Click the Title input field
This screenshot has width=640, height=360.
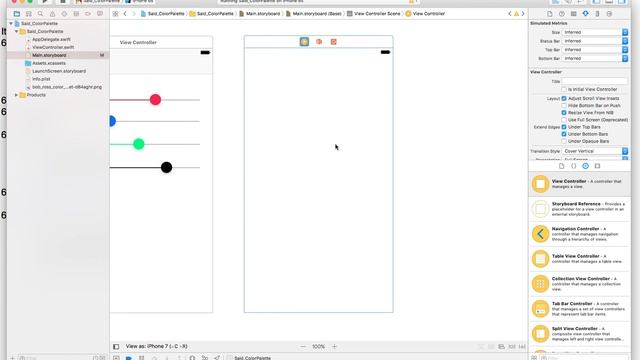point(595,81)
